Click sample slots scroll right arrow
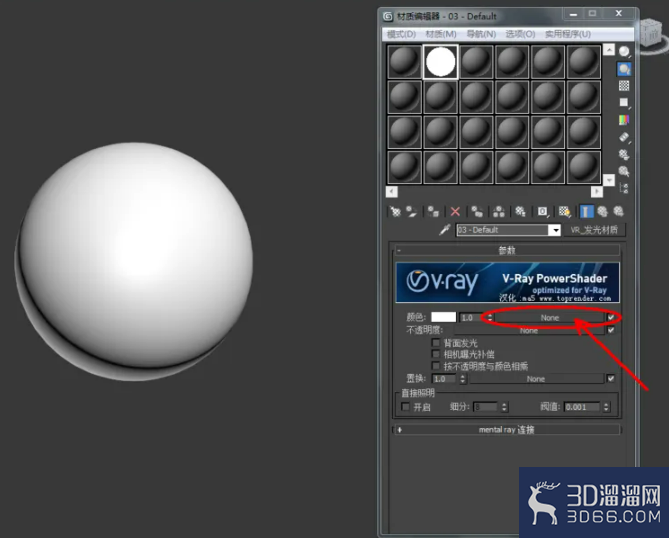Image resolution: width=669 pixels, height=538 pixels. click(597, 192)
